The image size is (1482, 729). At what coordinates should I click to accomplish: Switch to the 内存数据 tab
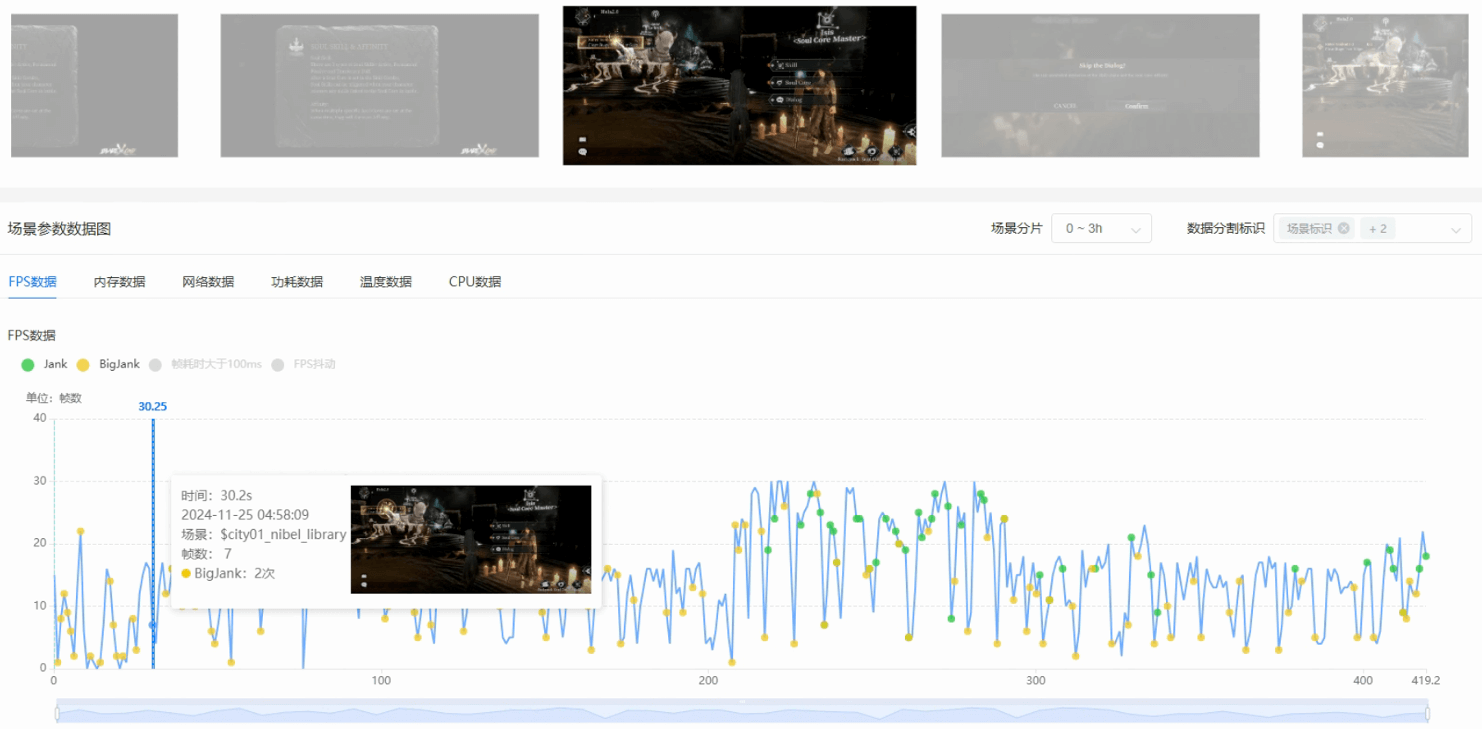pyautogui.click(x=119, y=281)
